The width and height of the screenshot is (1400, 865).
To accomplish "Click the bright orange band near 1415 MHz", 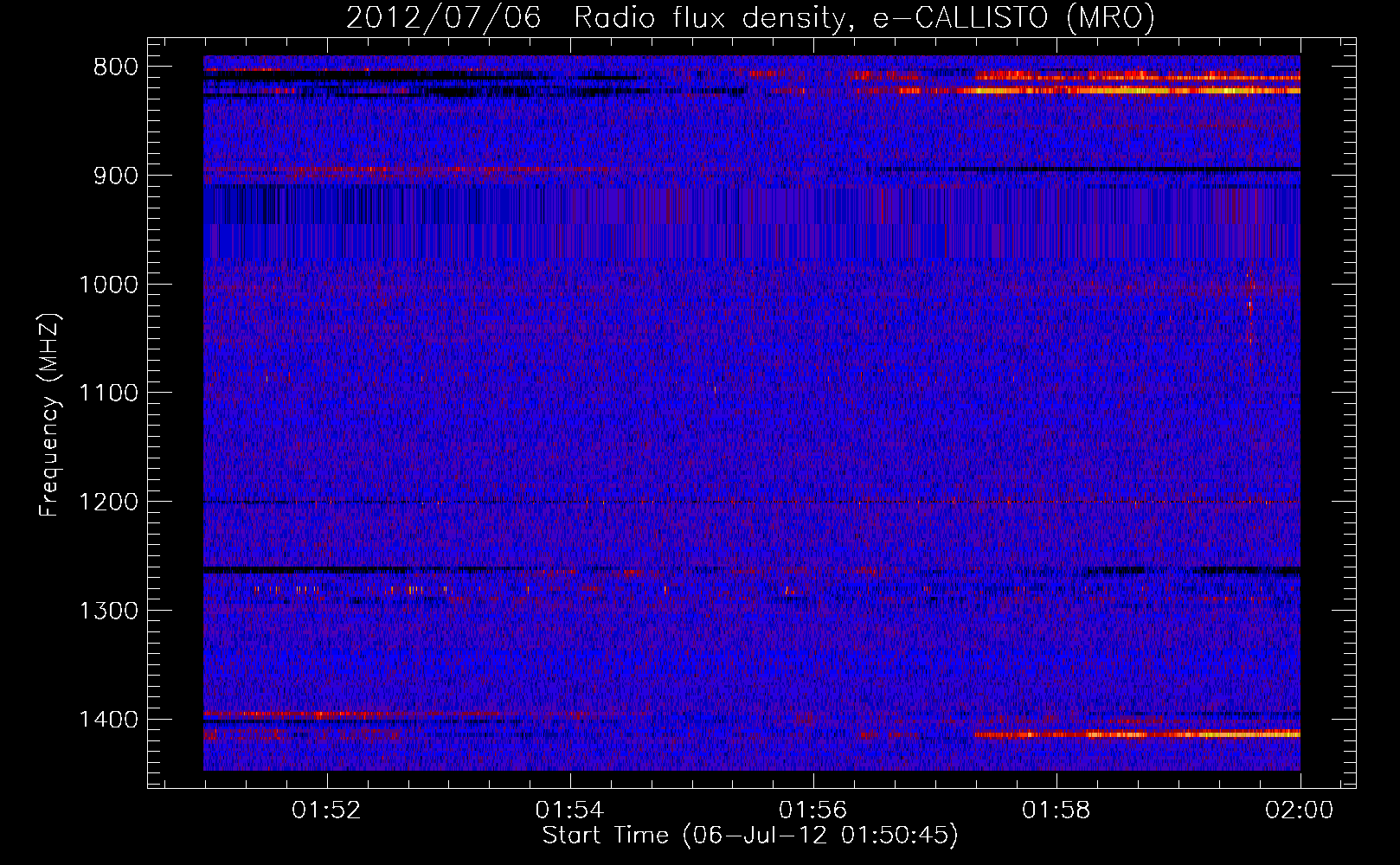I will (1138, 734).
